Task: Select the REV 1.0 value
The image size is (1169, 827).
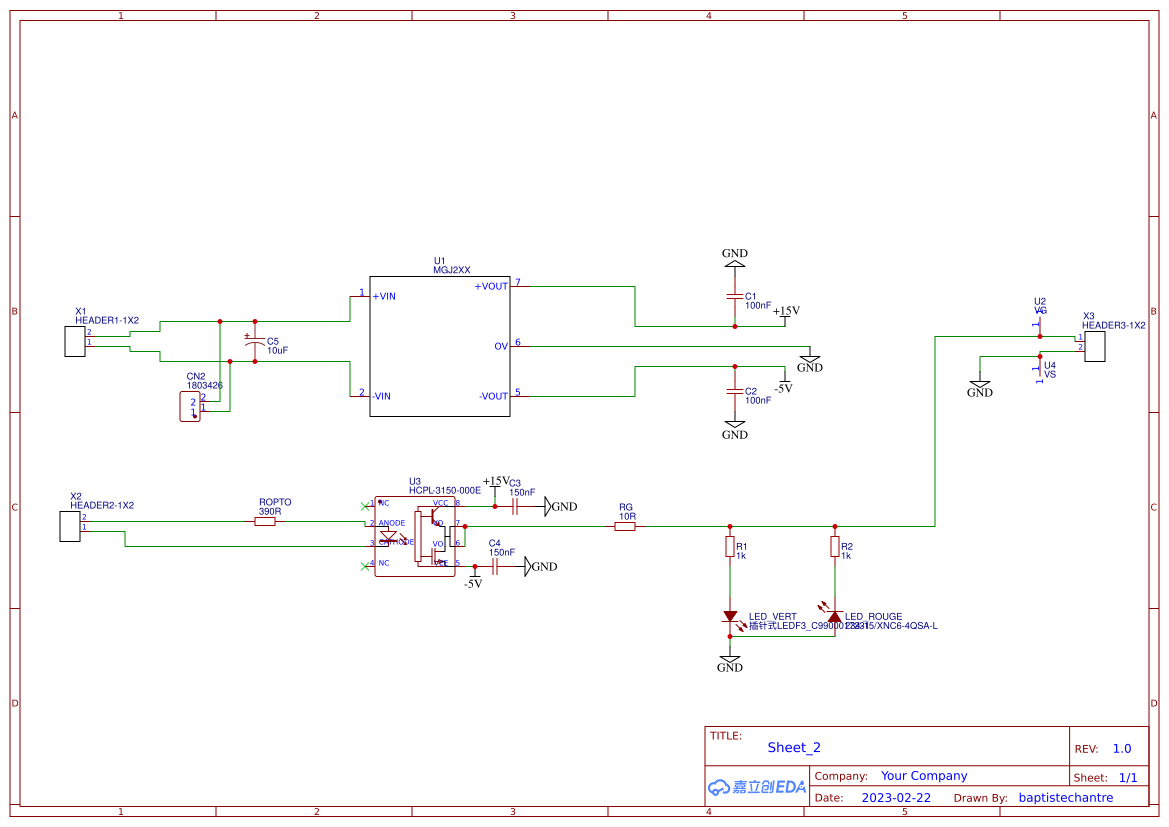Action: [x=1122, y=748]
